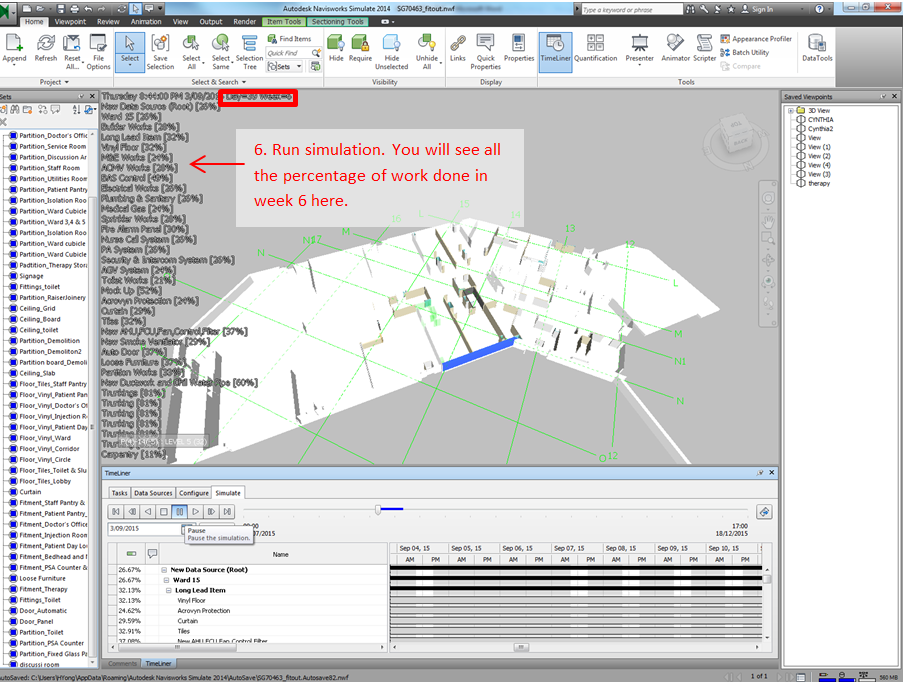Open the Animator tool

[675, 48]
